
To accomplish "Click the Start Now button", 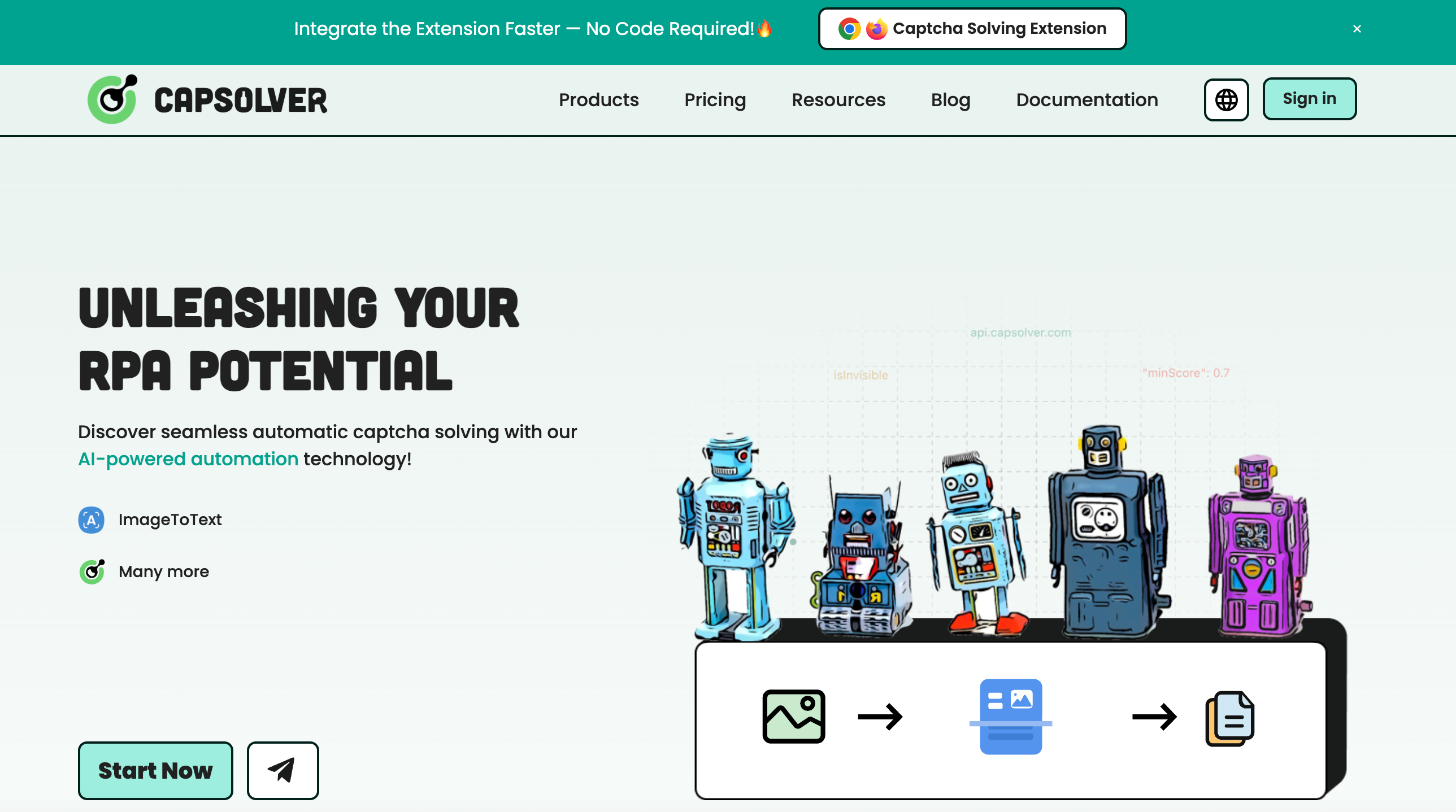I will pyautogui.click(x=155, y=770).
